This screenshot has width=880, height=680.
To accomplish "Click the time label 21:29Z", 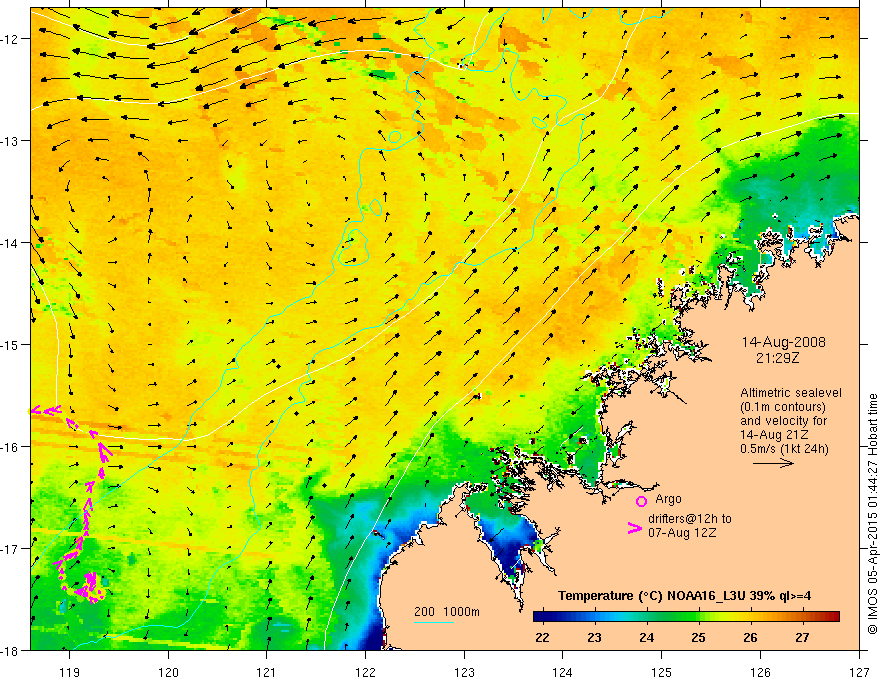I will click(777, 358).
